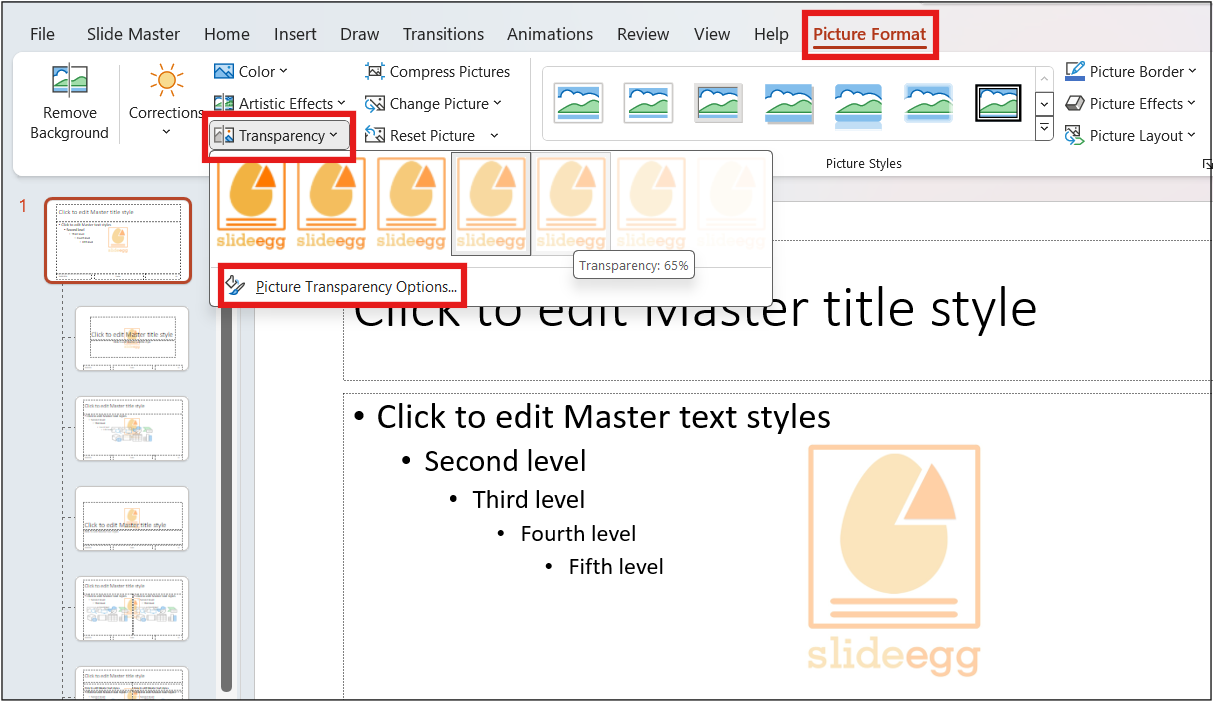Click the Change Picture command
The height and width of the screenshot is (701, 1213).
point(433,103)
